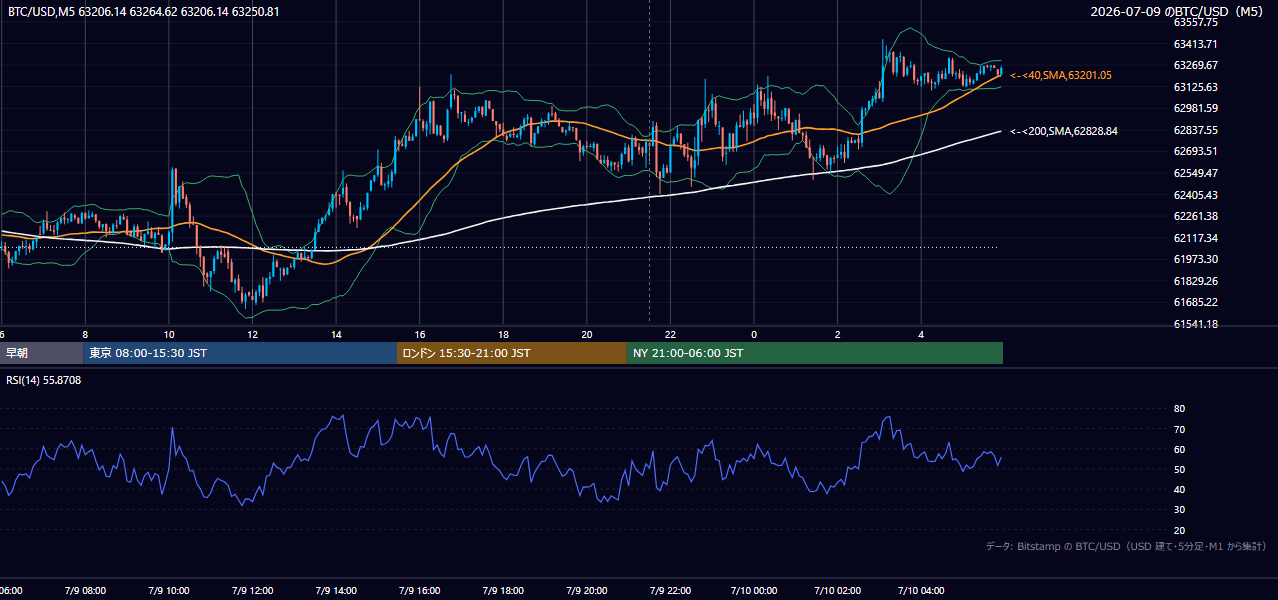
Task: Select the NY 21:00-06:00 JST session bar
Action: tap(815, 353)
